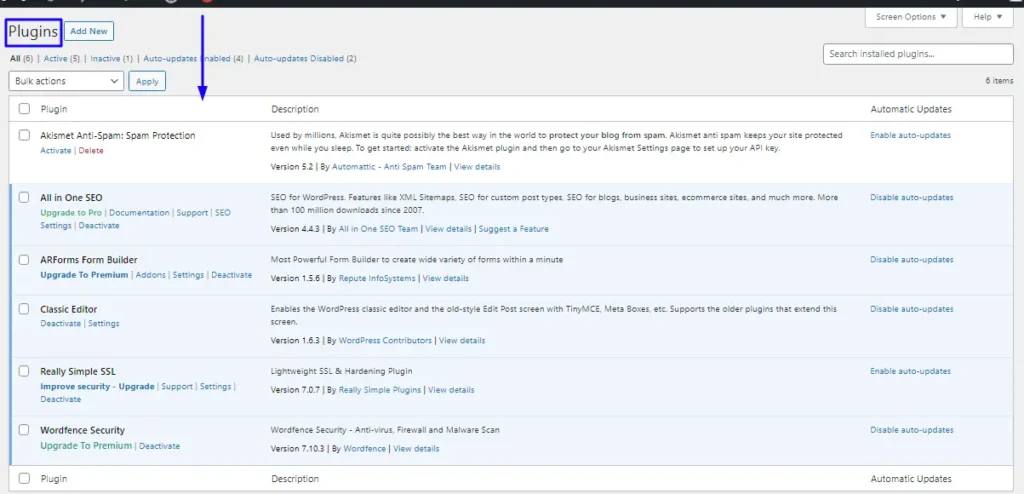The width and height of the screenshot is (1024, 494).
Task: Click Improve security - Upgrade link
Action: pos(97,387)
